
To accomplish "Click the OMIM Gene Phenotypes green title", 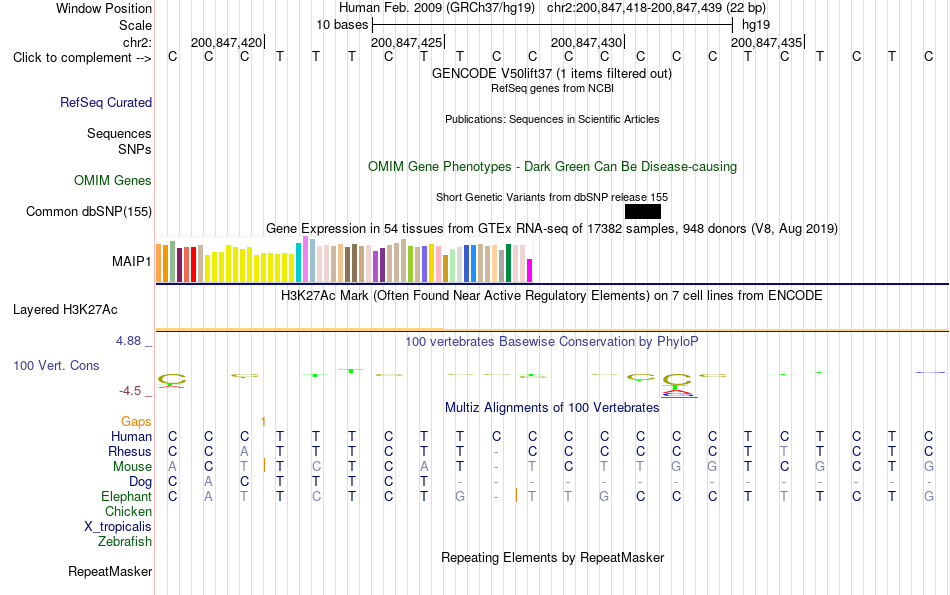I will (553, 167).
